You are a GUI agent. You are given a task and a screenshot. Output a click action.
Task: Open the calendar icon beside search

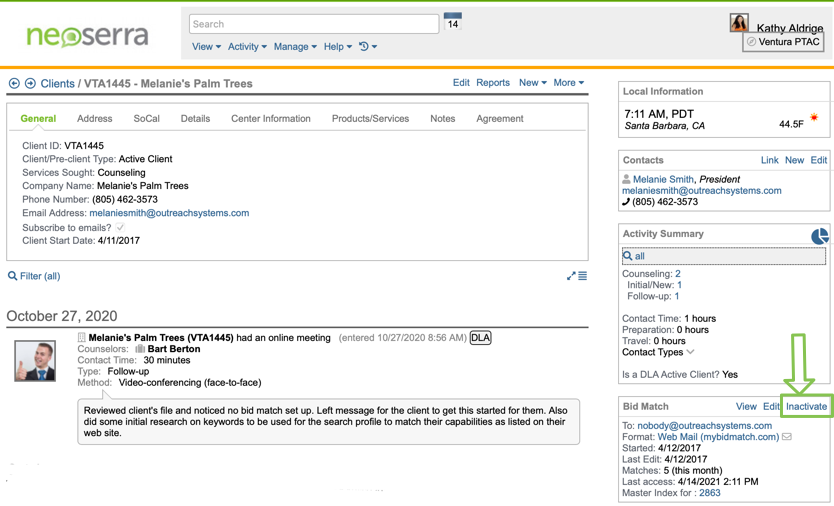(x=452, y=22)
